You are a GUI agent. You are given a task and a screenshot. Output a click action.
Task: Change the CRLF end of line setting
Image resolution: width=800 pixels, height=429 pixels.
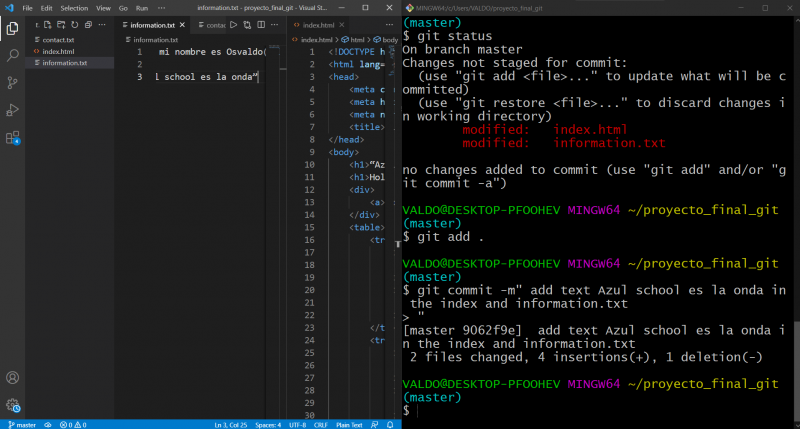[x=320, y=424]
